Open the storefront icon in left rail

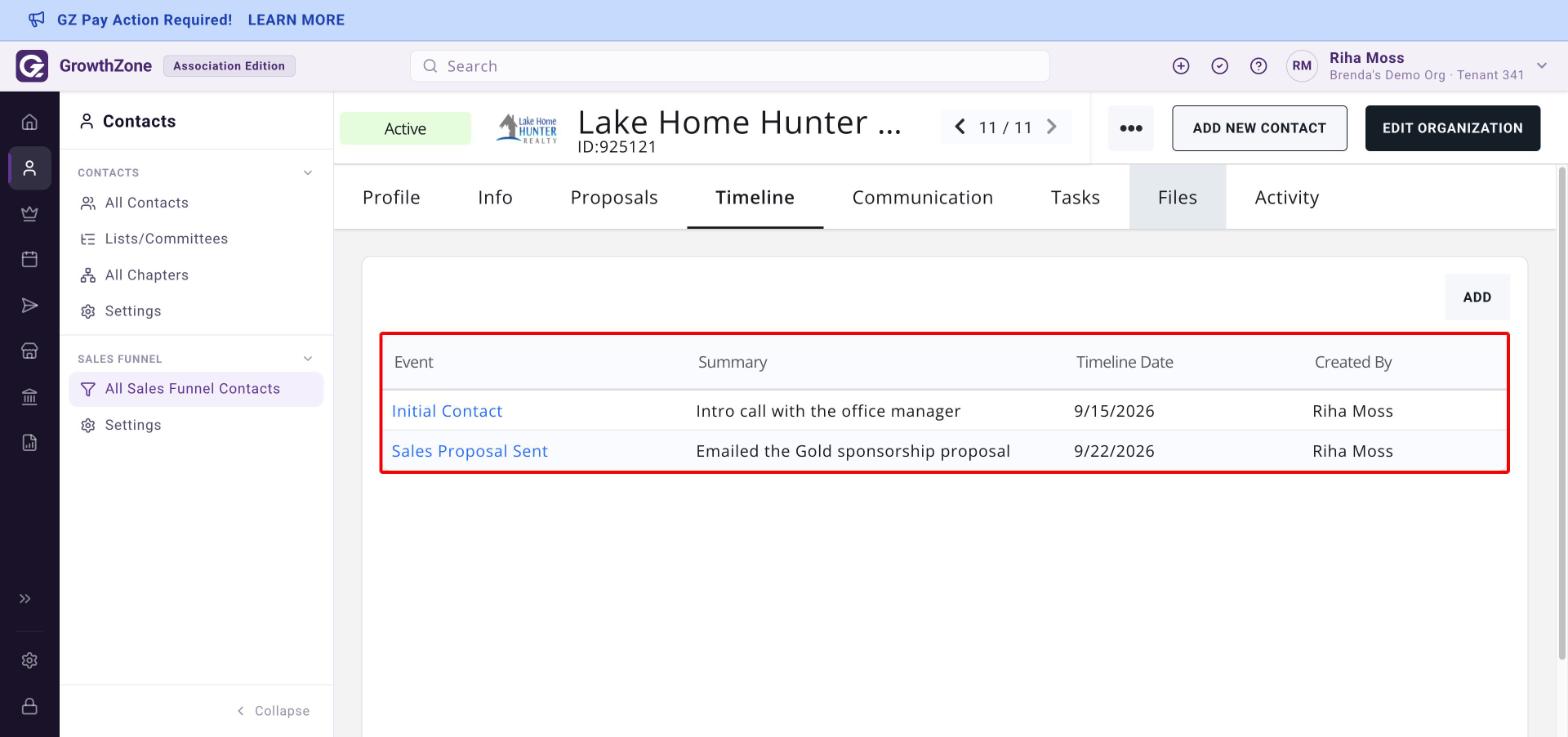tap(29, 351)
